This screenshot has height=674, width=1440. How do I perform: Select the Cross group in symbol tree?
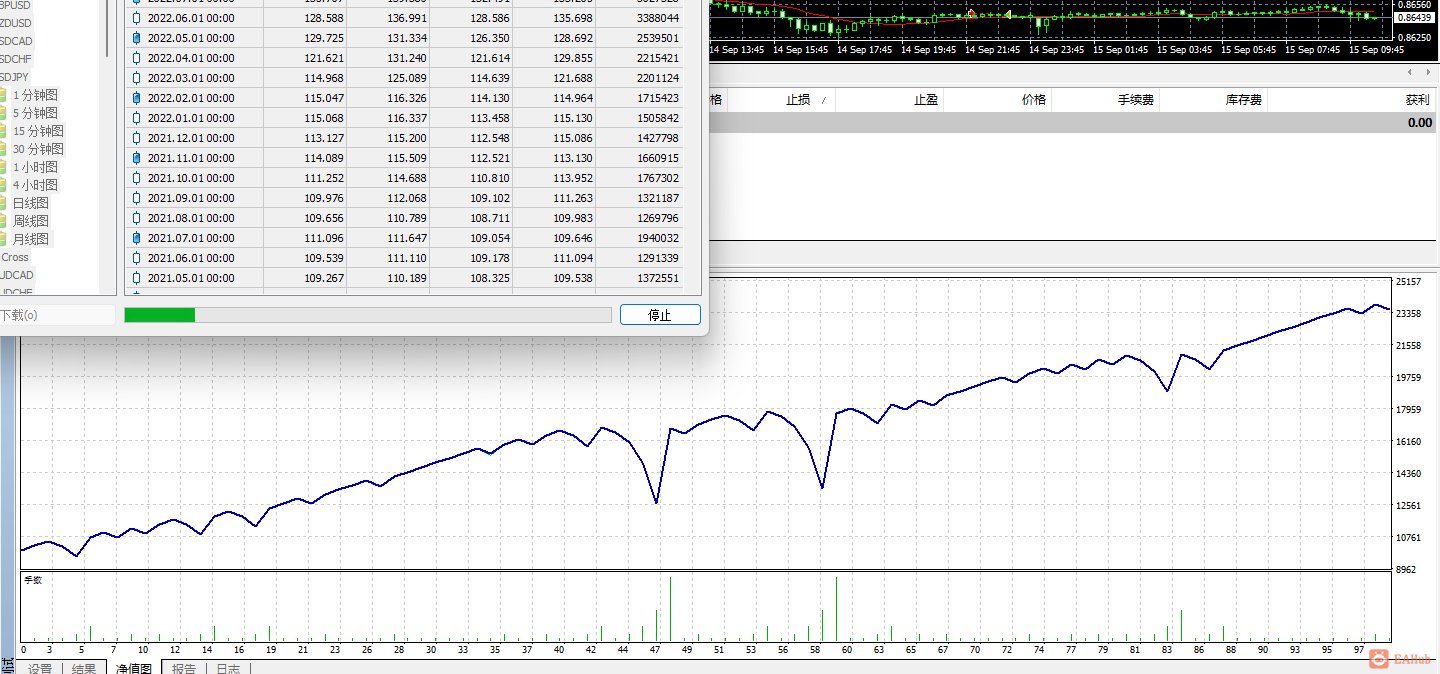[x=15, y=257]
